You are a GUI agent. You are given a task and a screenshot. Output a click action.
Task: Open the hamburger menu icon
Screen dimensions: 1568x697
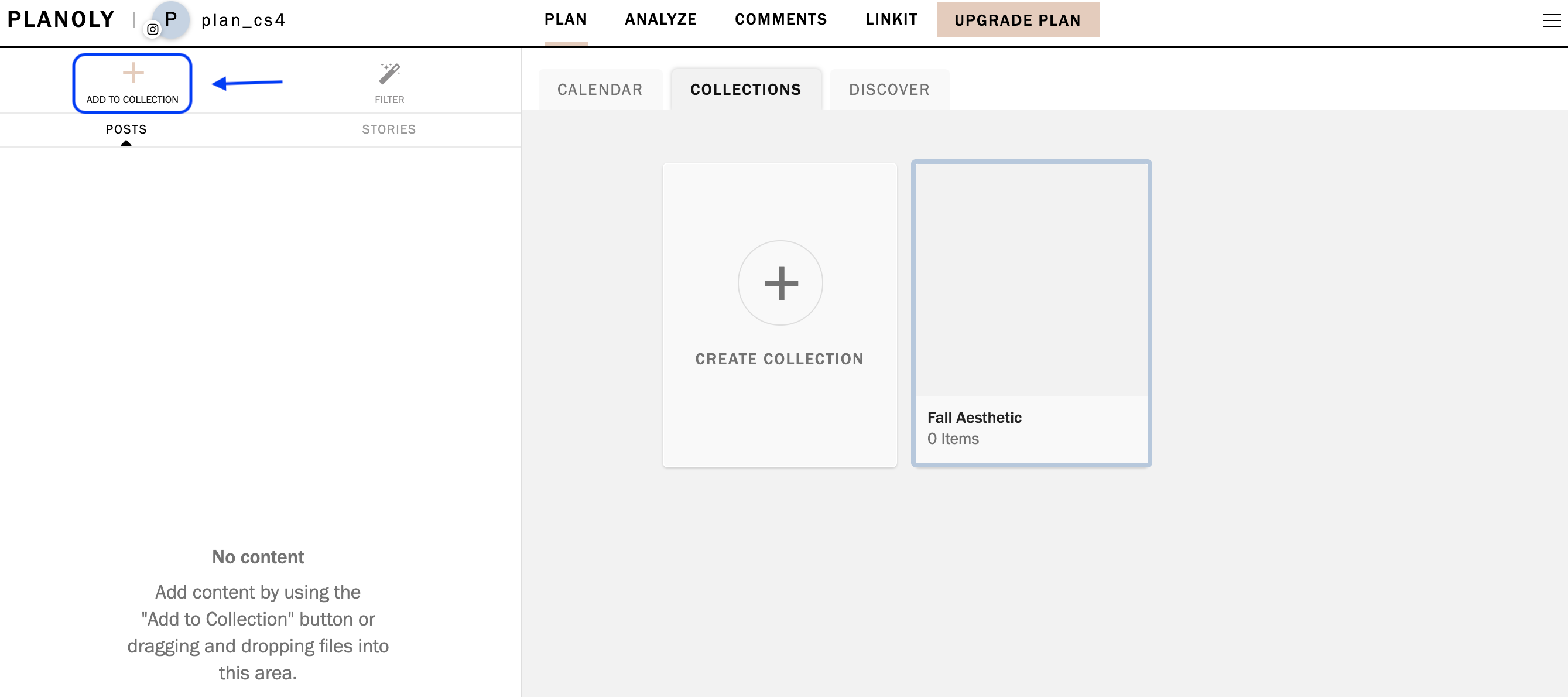1551,20
